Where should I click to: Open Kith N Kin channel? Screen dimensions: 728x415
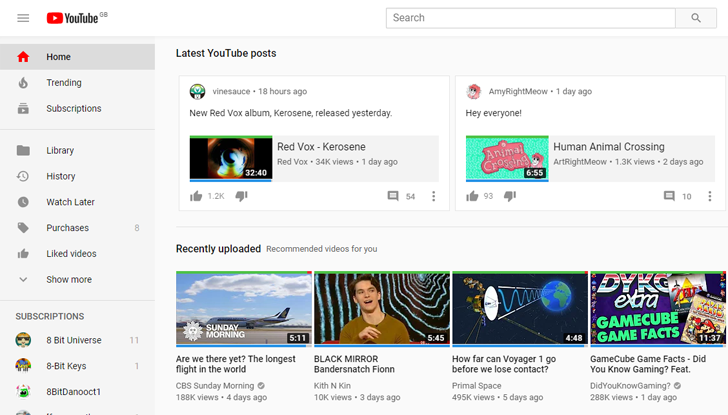point(332,386)
